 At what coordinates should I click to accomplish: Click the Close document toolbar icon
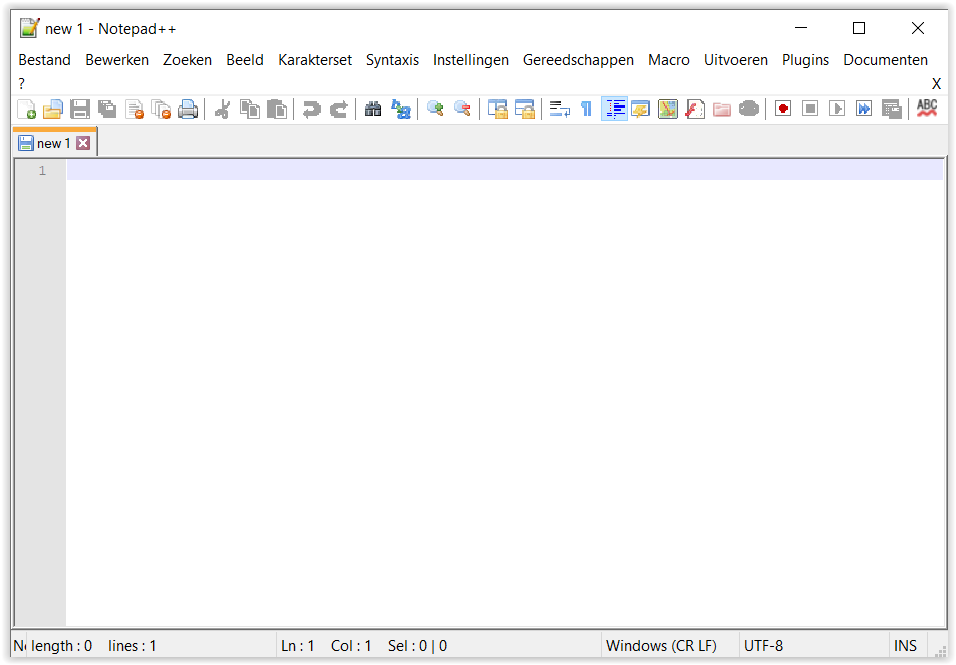point(134,109)
